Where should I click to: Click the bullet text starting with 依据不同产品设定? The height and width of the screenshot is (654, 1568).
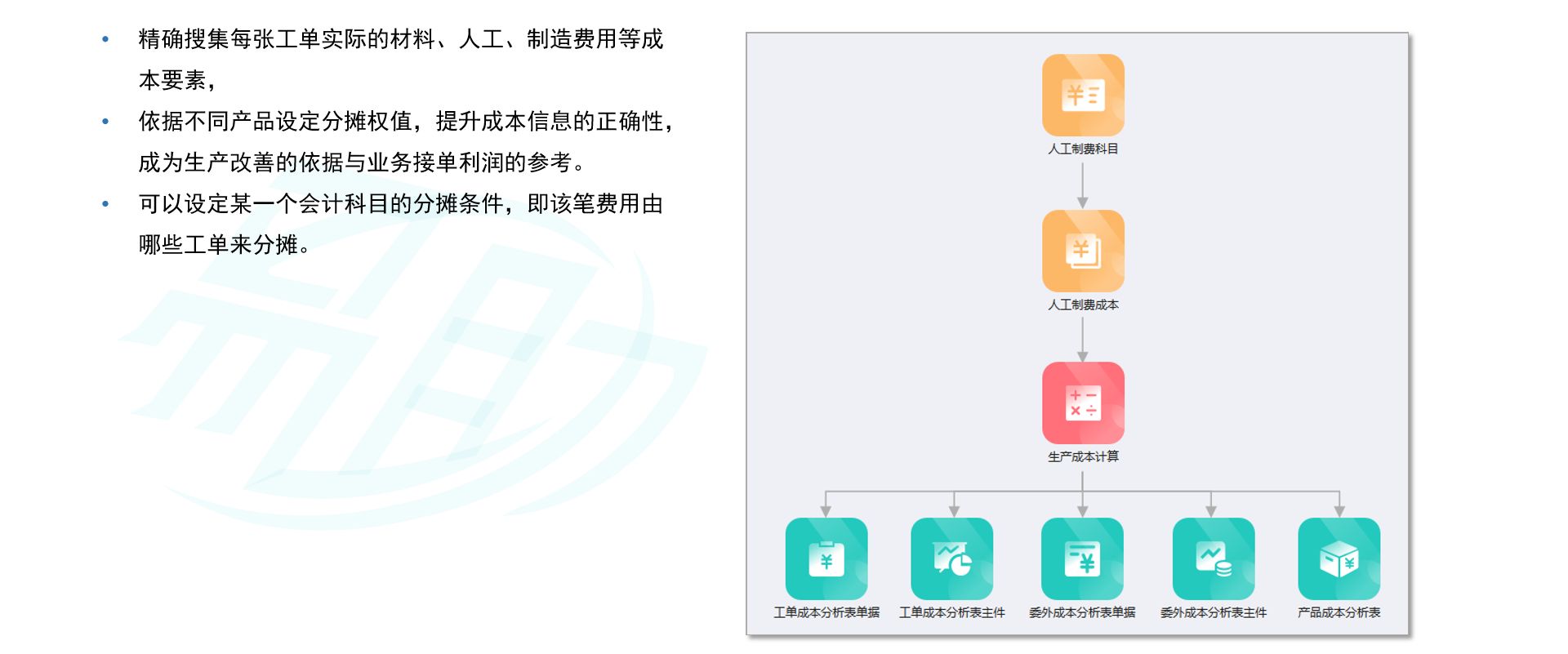pyautogui.click(x=406, y=122)
